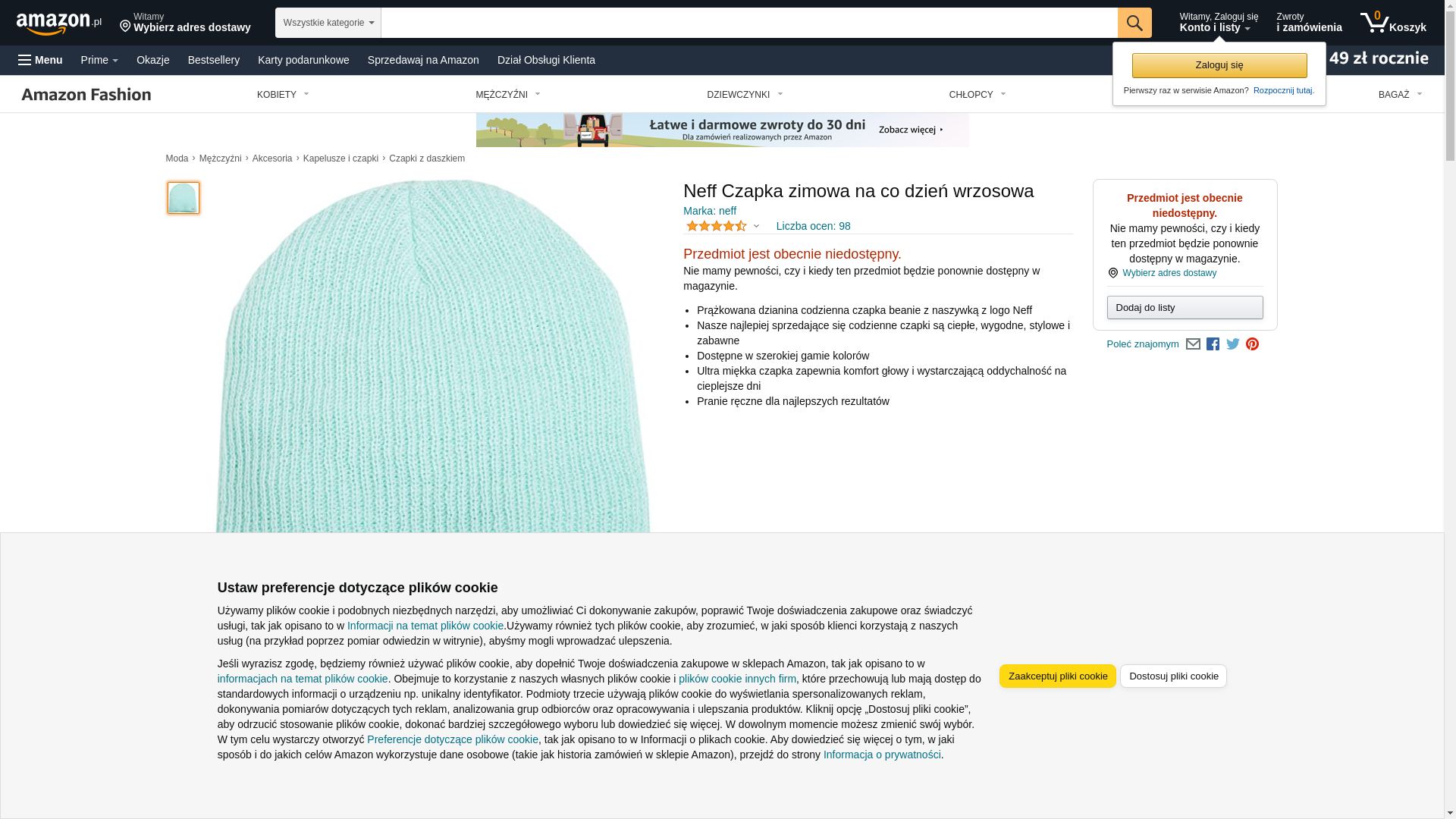Expand the star rating breakdown arrow
The width and height of the screenshot is (1456, 819).
coord(756,227)
